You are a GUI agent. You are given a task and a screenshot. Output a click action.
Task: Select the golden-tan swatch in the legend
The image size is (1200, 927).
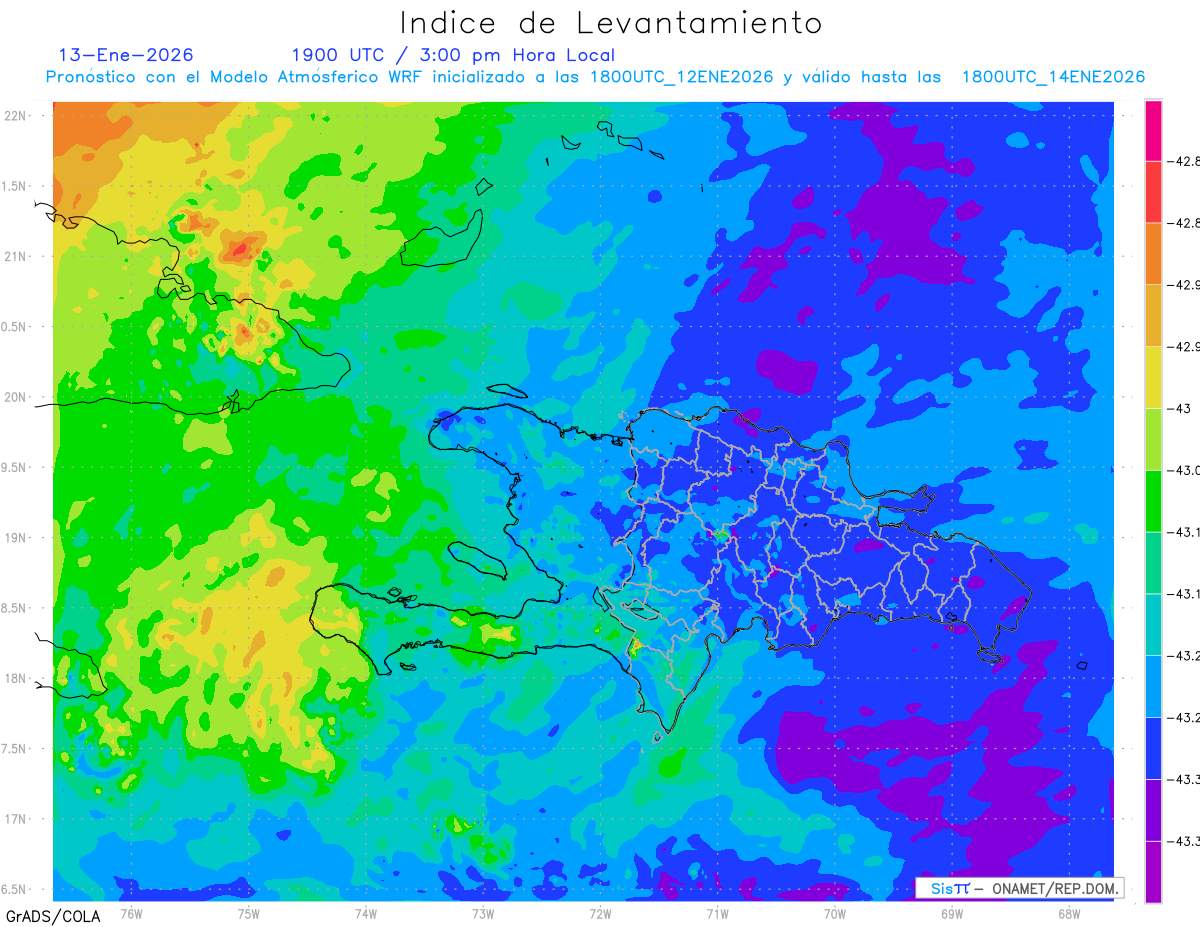[x=1153, y=315]
